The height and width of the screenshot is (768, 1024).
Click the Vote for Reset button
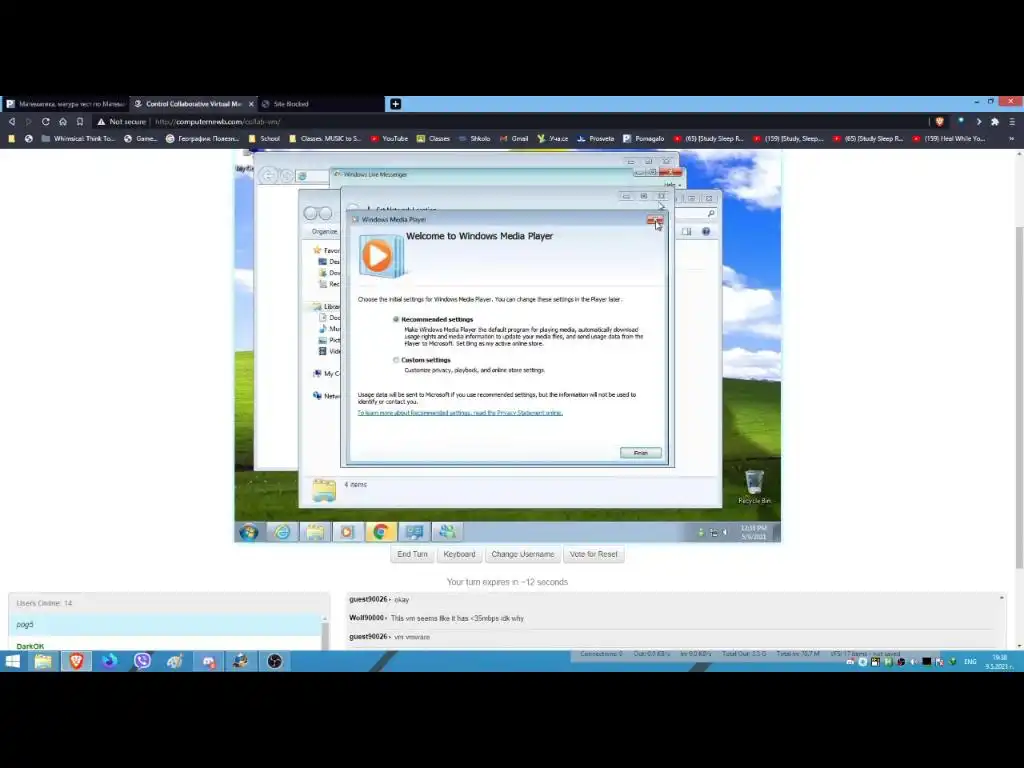593,554
